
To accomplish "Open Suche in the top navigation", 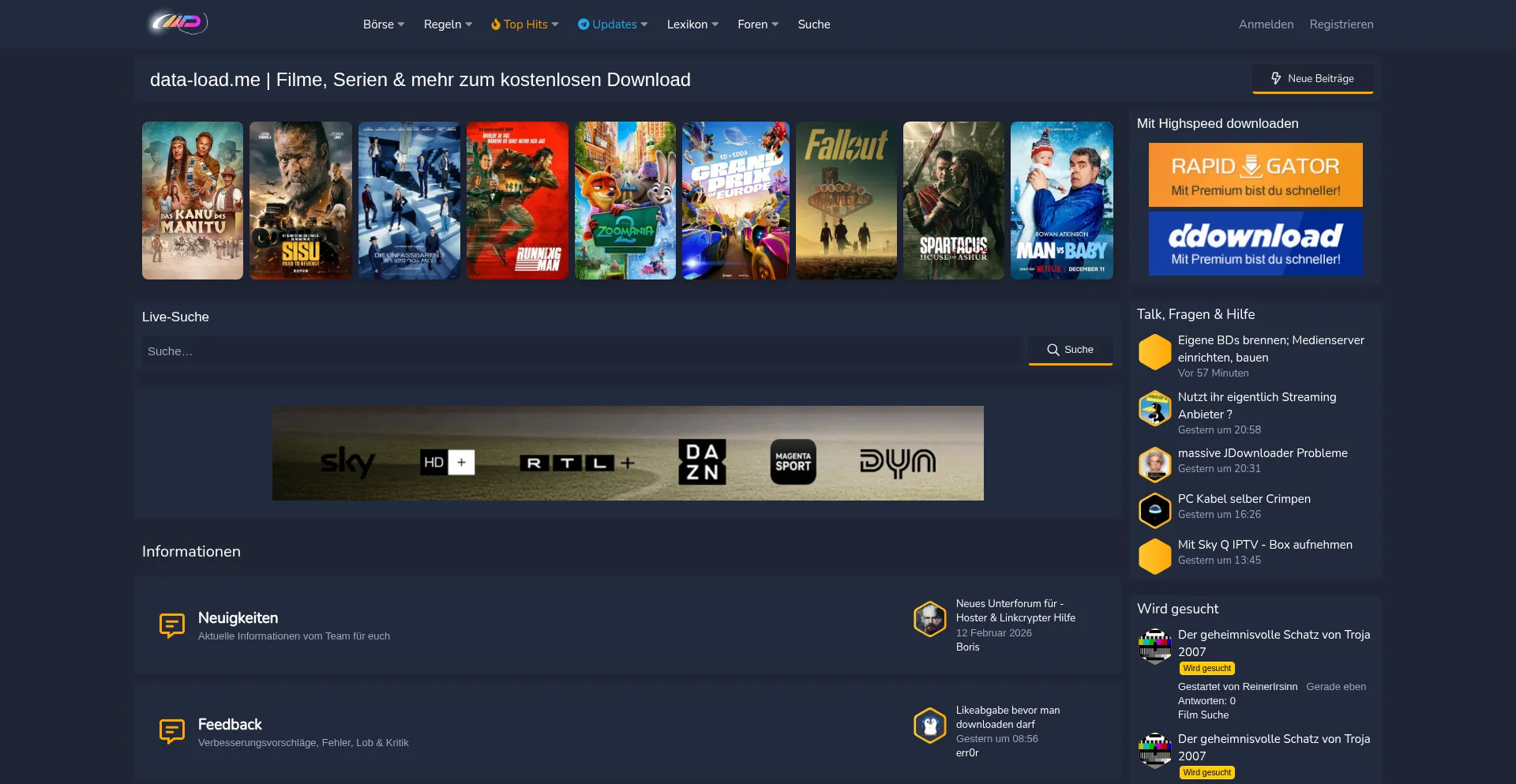I will (814, 24).
